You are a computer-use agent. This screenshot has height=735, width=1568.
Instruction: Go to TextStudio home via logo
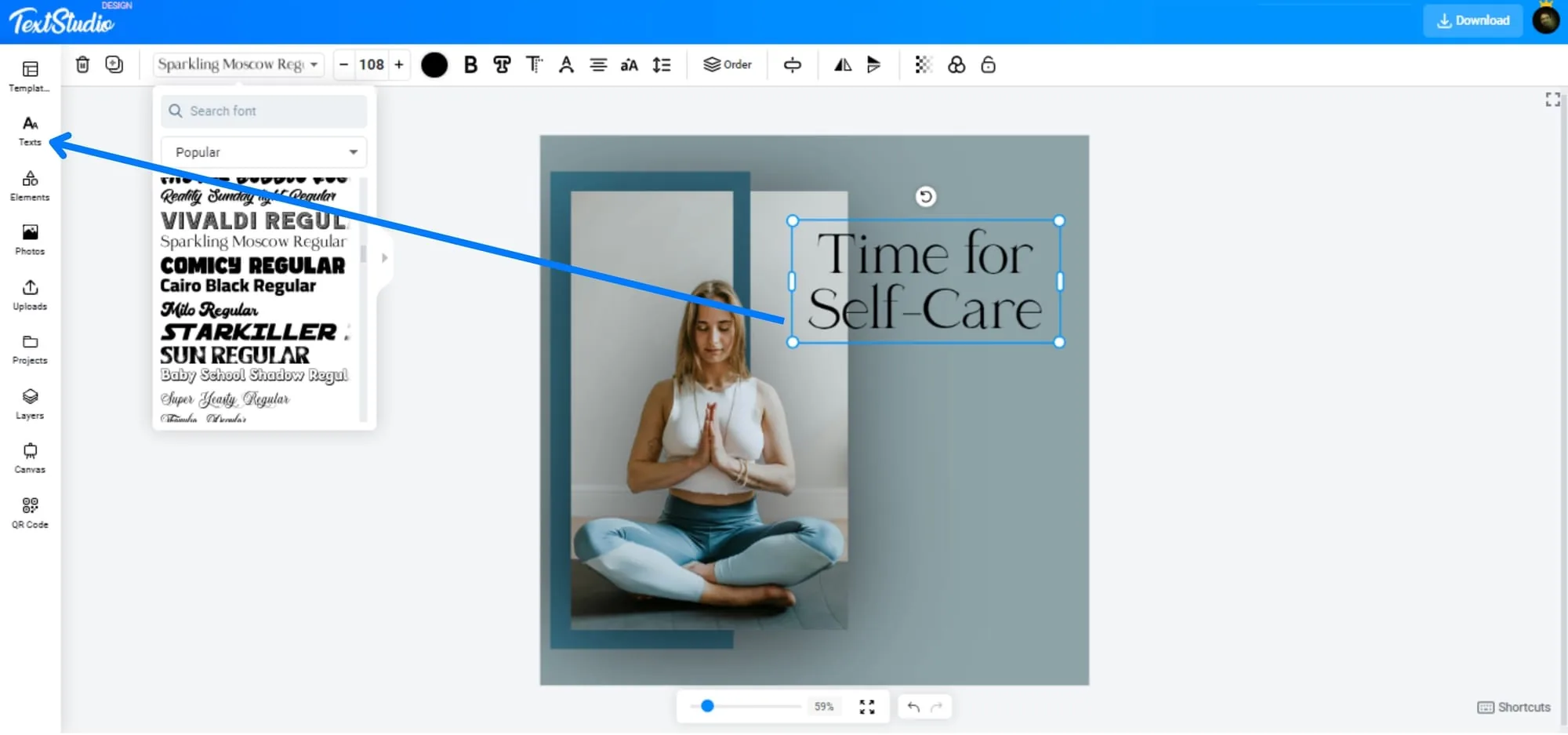[x=62, y=20]
